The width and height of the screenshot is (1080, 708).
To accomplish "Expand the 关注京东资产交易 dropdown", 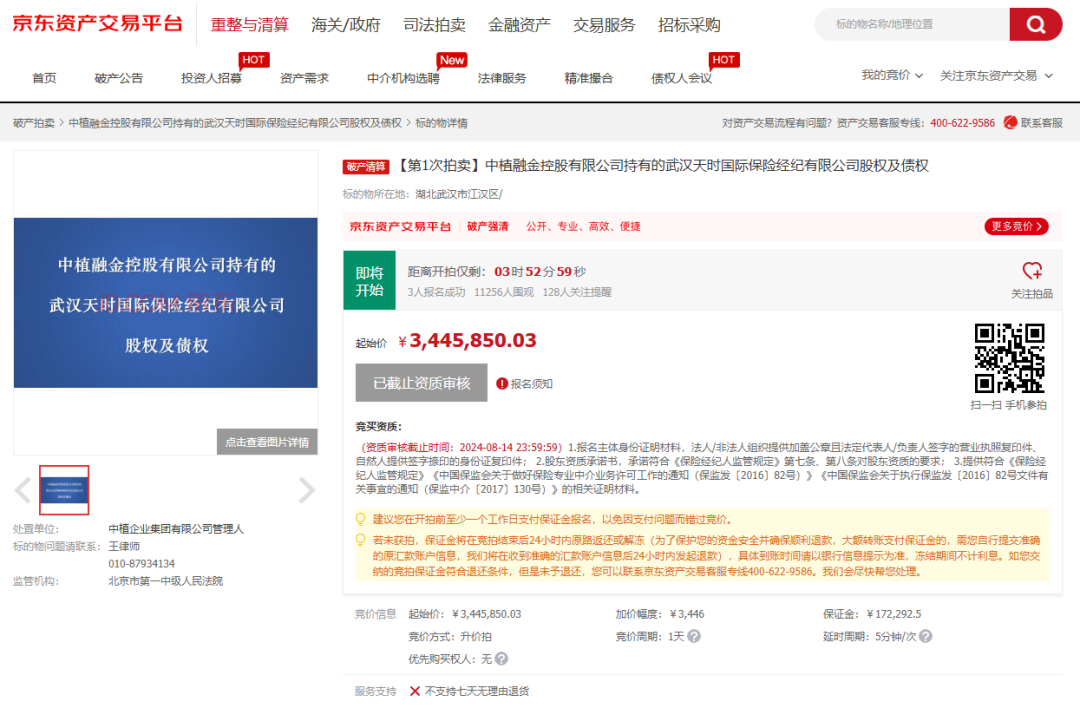I will [996, 75].
